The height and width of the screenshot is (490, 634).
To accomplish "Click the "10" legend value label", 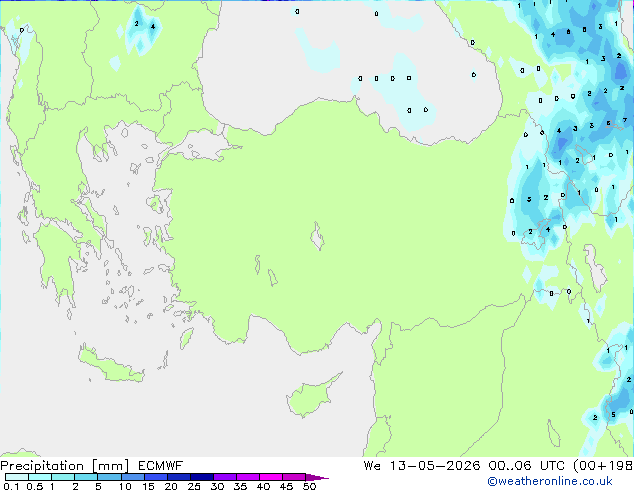I will point(125,486).
